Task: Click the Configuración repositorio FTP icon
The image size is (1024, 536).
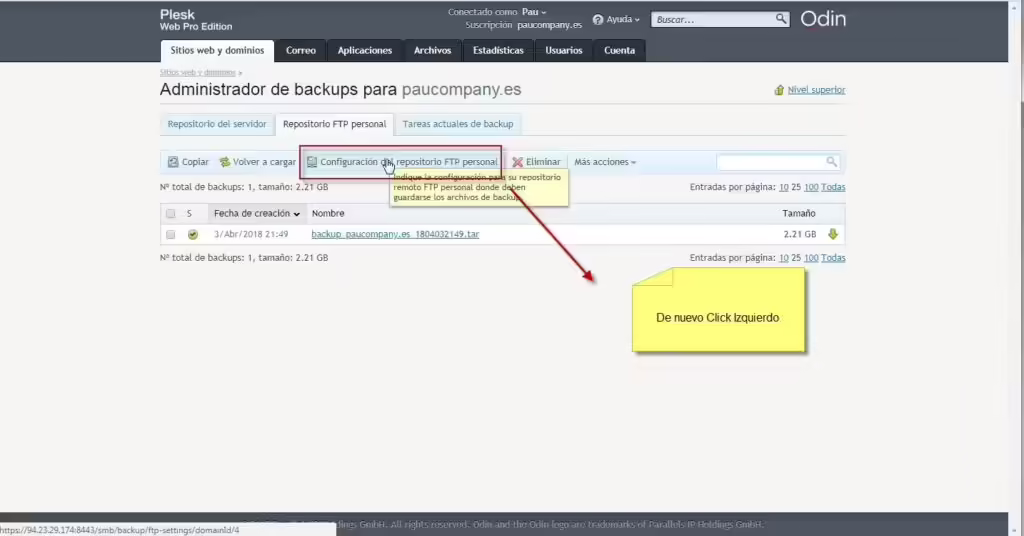Action: point(312,162)
